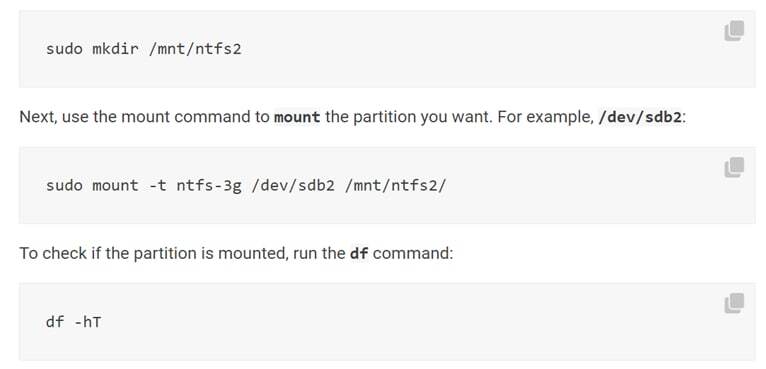This screenshot has height=369, width=766.
Task: Copy the sudo mount ntfs-3g command
Action: (734, 167)
